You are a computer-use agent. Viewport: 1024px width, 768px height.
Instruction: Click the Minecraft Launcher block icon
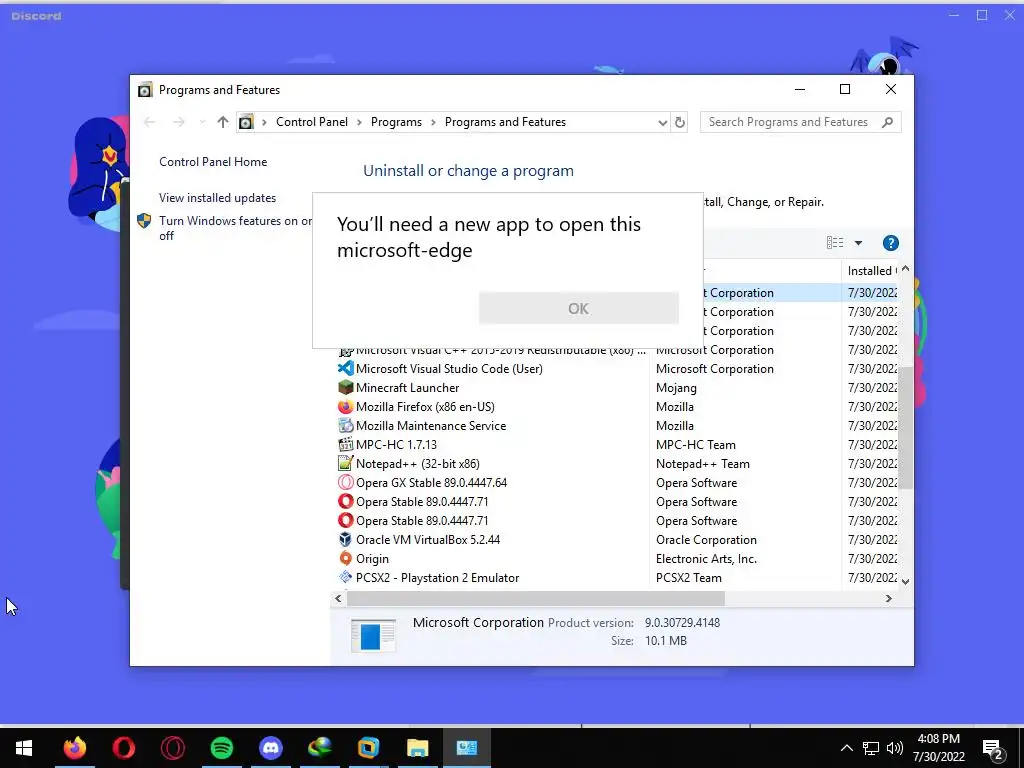345,387
